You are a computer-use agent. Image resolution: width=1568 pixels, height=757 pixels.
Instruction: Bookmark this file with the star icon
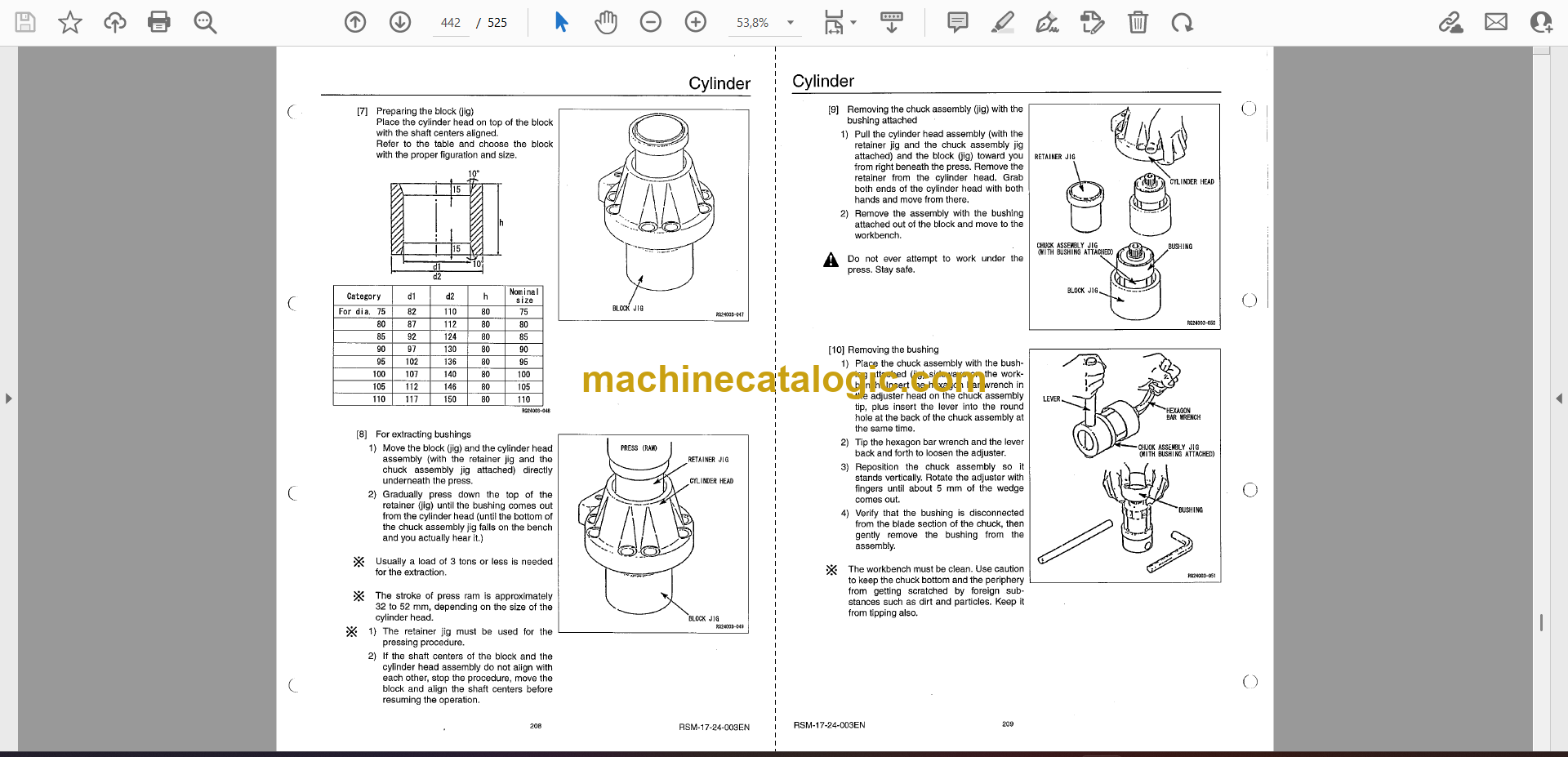70,22
